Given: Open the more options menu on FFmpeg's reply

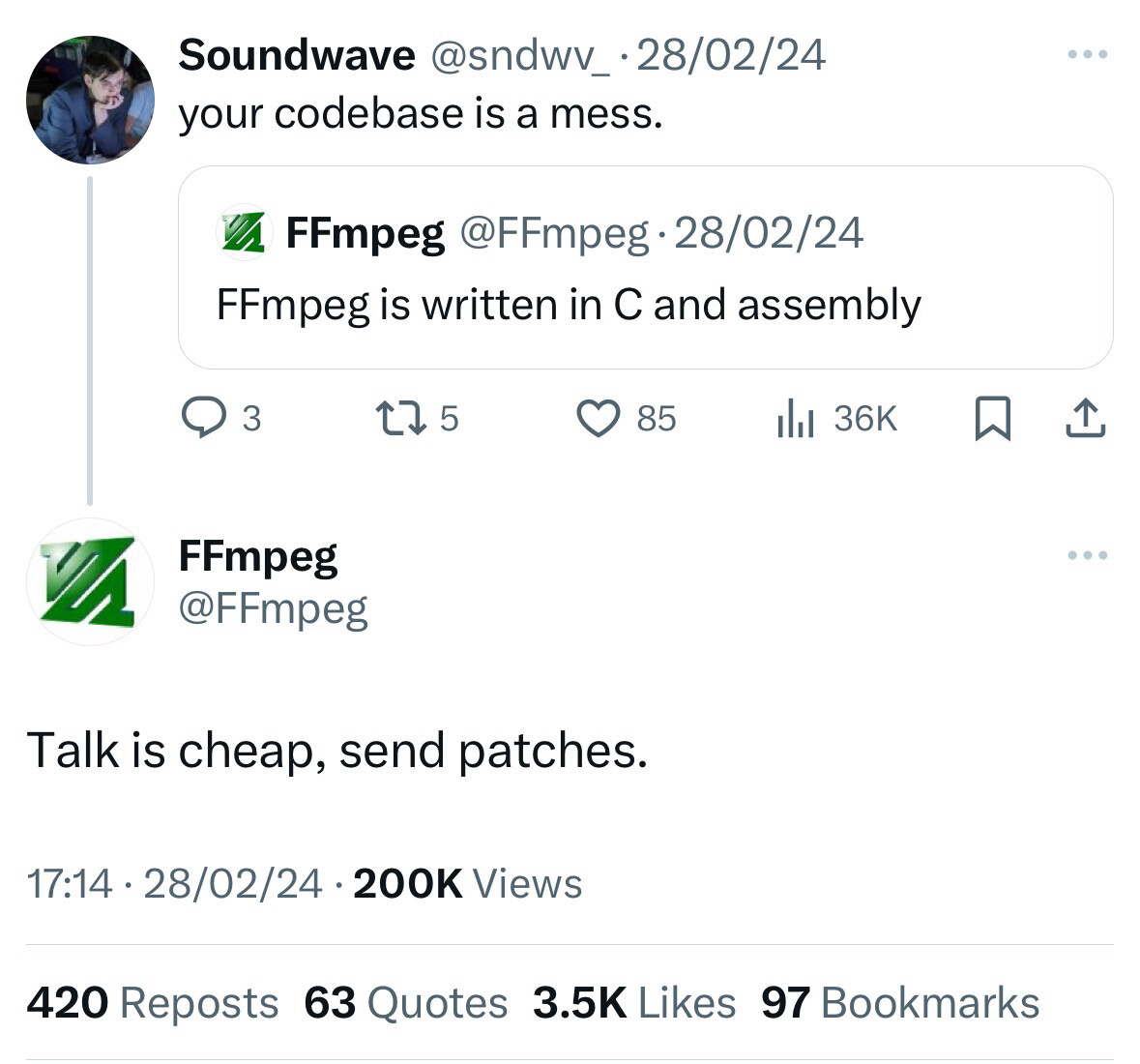Looking at the screenshot, I should point(1088,555).
